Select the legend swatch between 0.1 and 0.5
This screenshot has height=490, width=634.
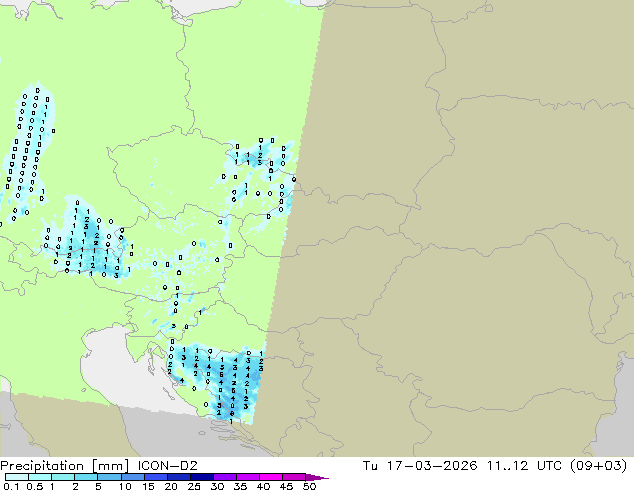pos(17,477)
